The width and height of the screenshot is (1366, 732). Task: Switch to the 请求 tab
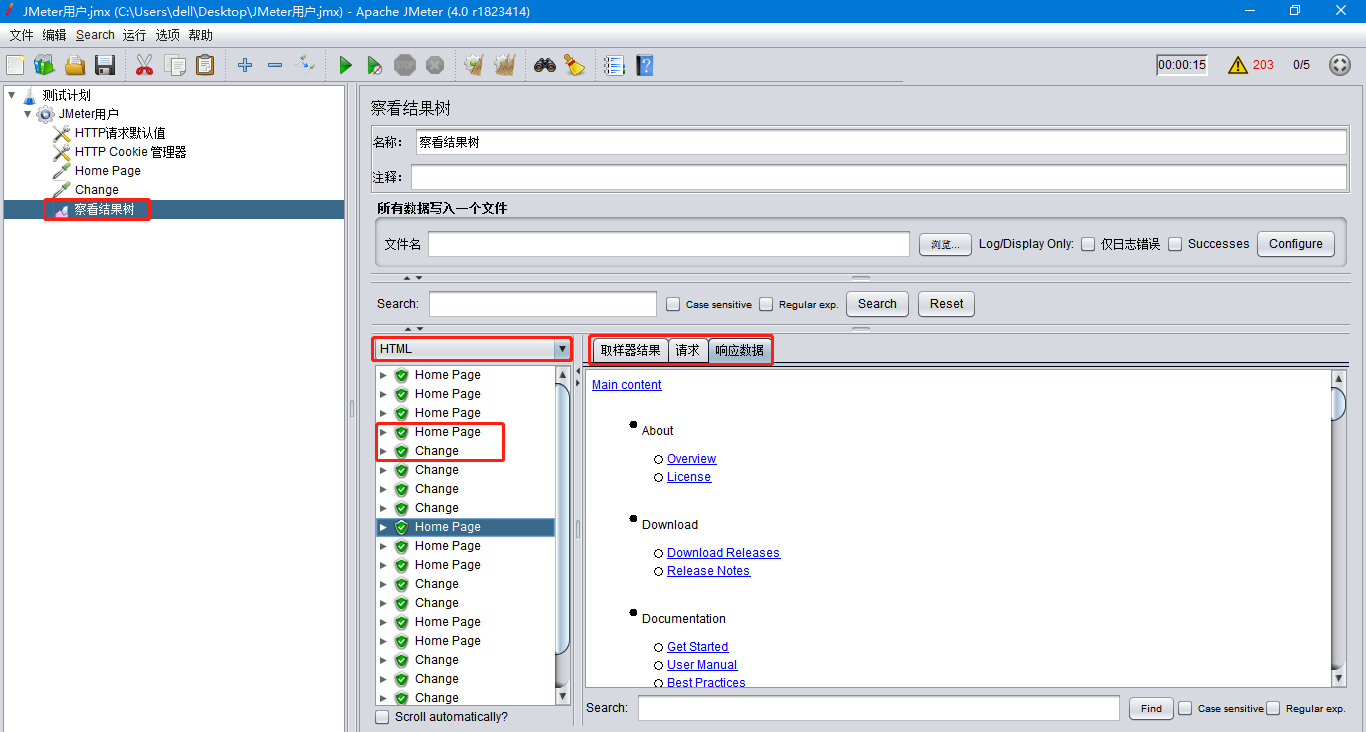(x=688, y=350)
